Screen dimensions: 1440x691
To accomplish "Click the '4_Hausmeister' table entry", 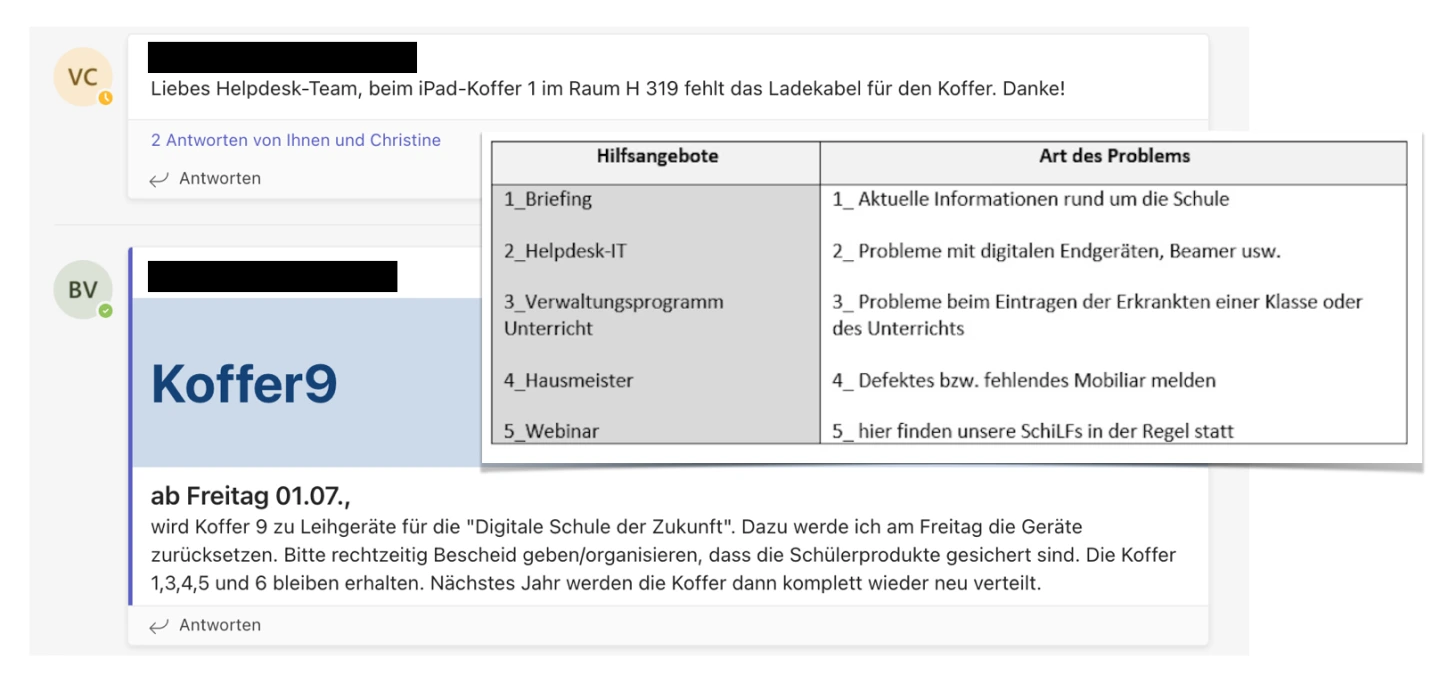I will 568,380.
